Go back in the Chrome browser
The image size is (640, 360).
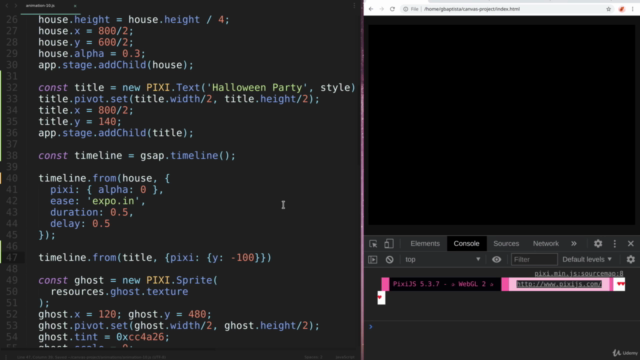pos(371,9)
